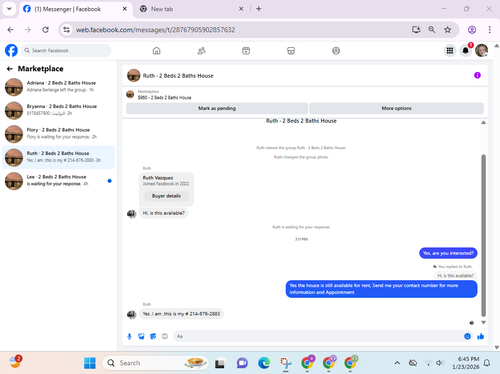The image size is (500, 374).
Task: Click the Aa message input field
Action: tap(317, 336)
